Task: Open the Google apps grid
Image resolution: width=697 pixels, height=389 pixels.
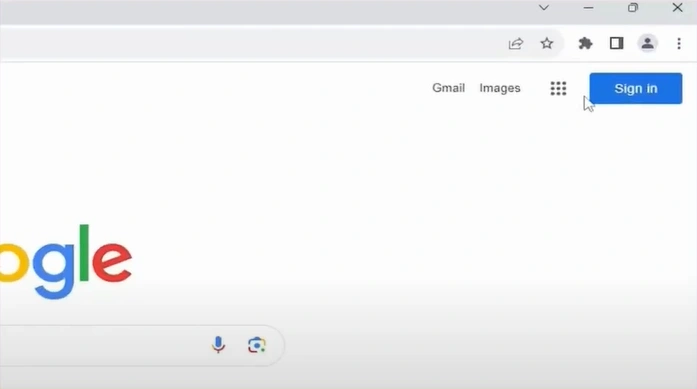Action: [x=558, y=88]
